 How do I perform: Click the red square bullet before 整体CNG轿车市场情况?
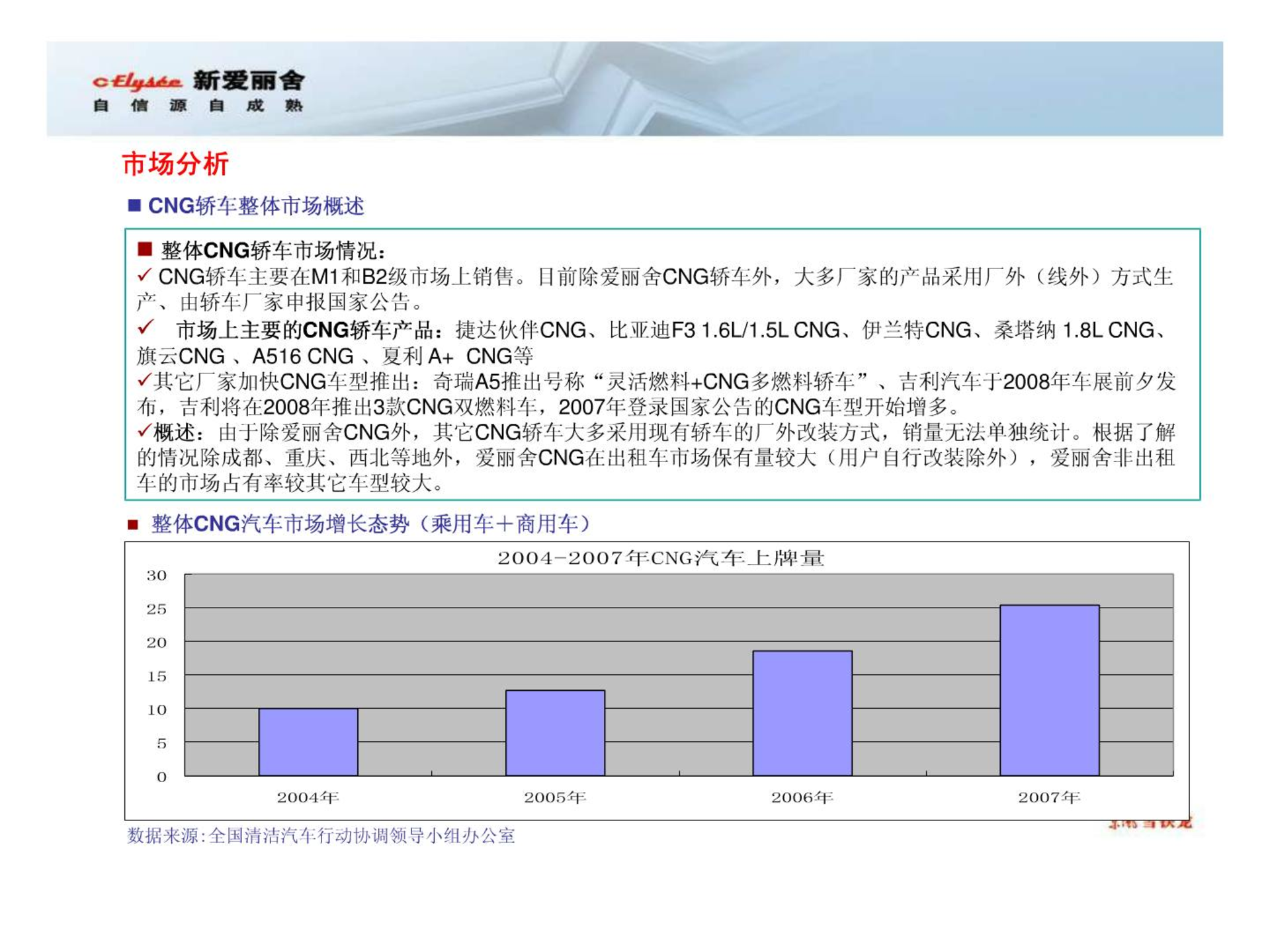click(145, 249)
